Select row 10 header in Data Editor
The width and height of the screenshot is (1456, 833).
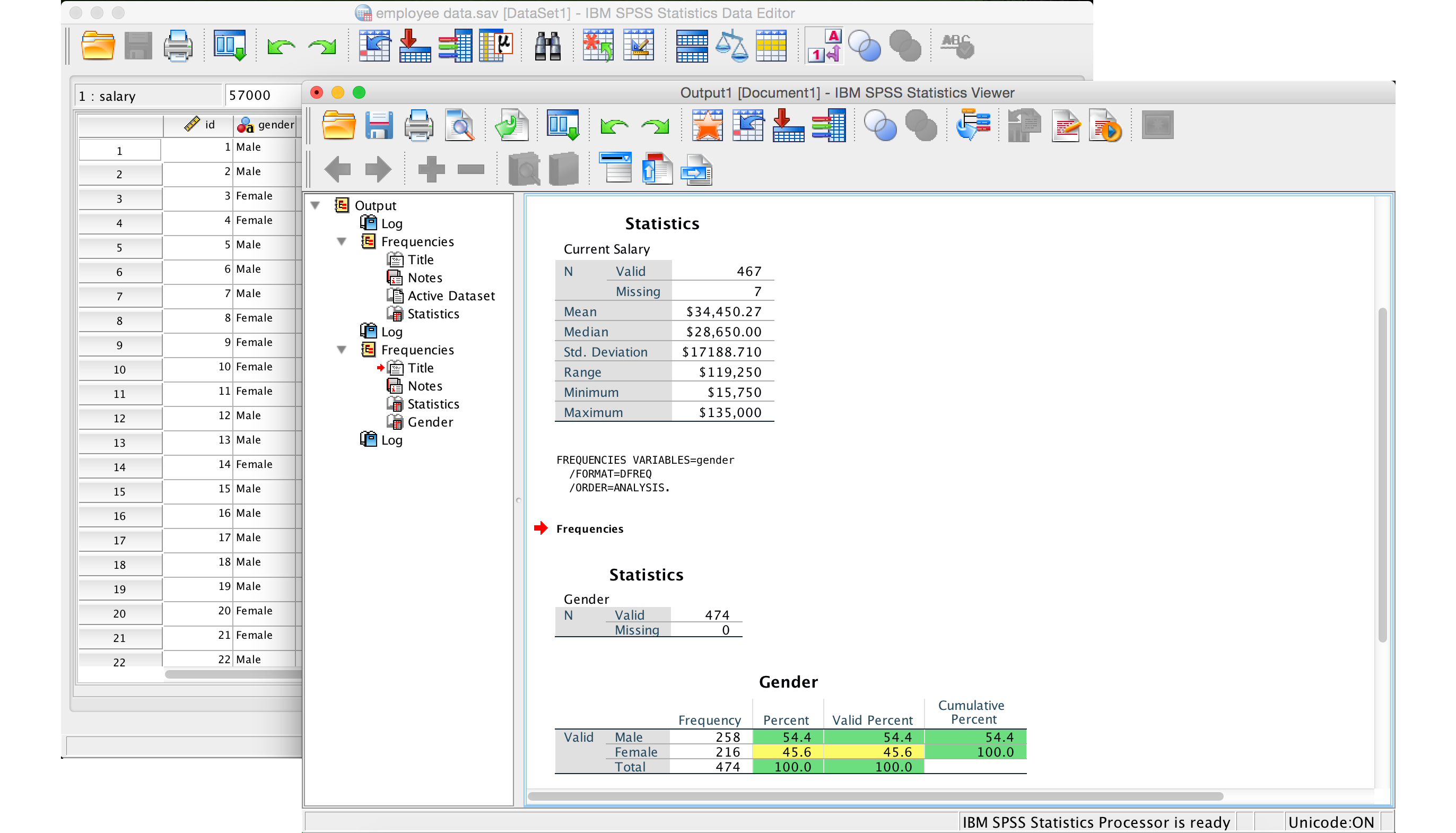[x=119, y=370]
